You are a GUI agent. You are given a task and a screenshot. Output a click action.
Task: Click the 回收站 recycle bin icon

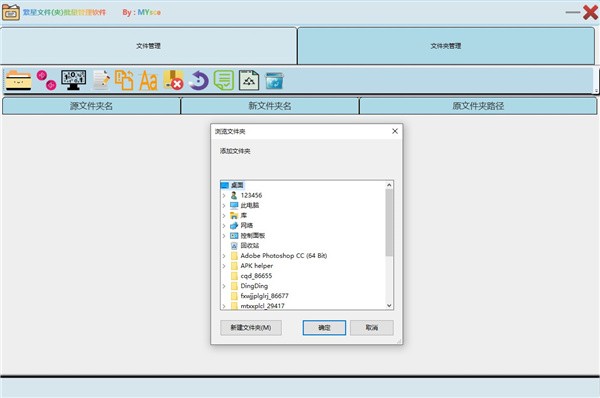234,246
